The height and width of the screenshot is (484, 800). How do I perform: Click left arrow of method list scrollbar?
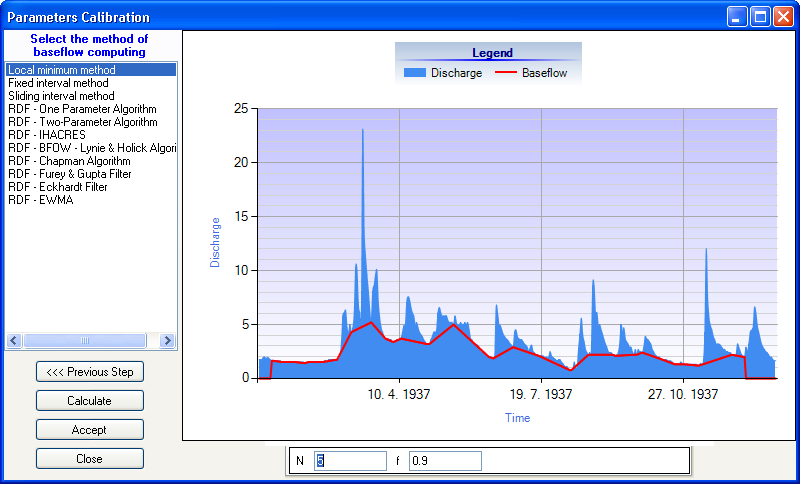coord(14,341)
